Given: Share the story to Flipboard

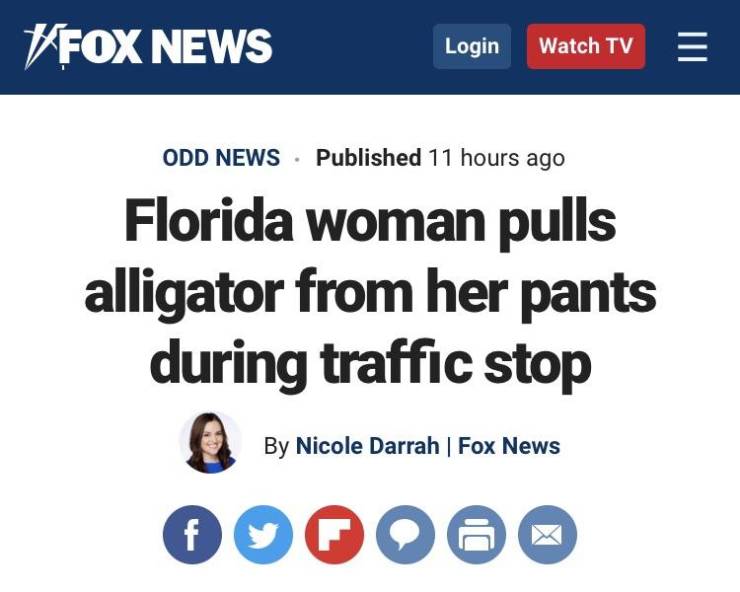Looking at the screenshot, I should [335, 534].
